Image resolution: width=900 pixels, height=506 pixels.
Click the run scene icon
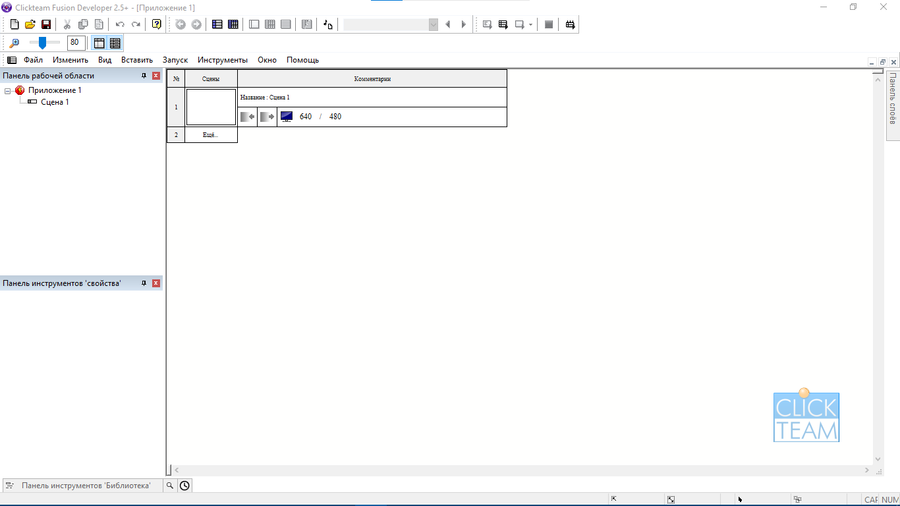pos(519,24)
